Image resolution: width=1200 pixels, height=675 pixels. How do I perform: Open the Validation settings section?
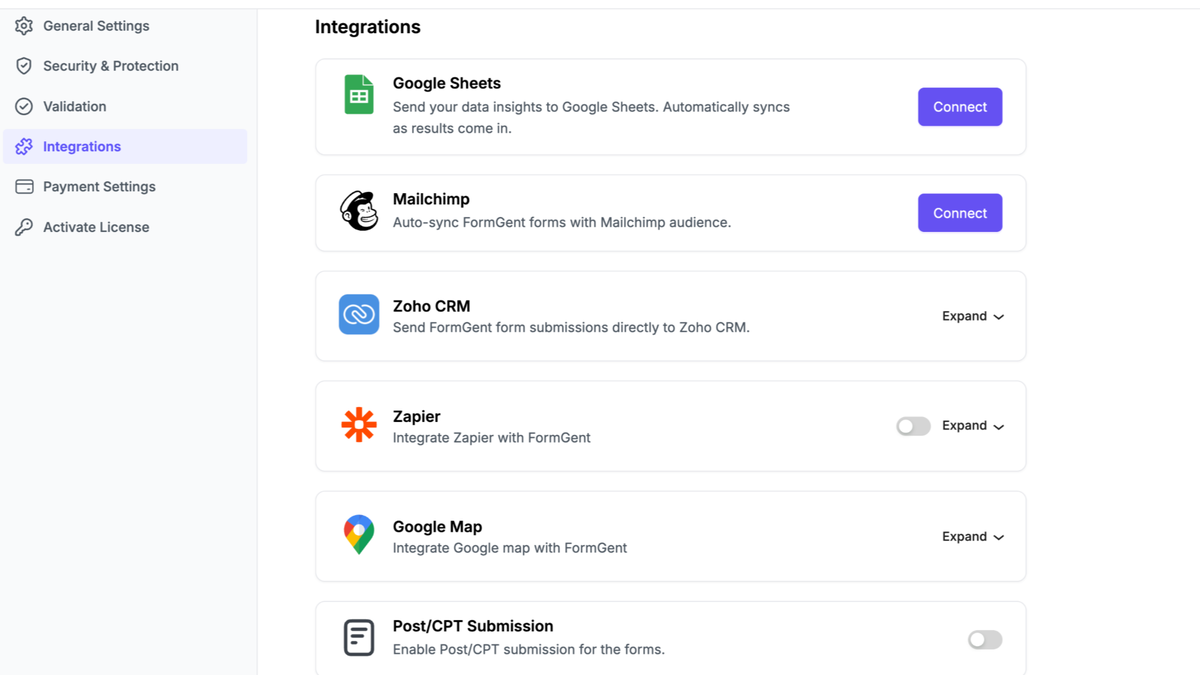(73, 106)
